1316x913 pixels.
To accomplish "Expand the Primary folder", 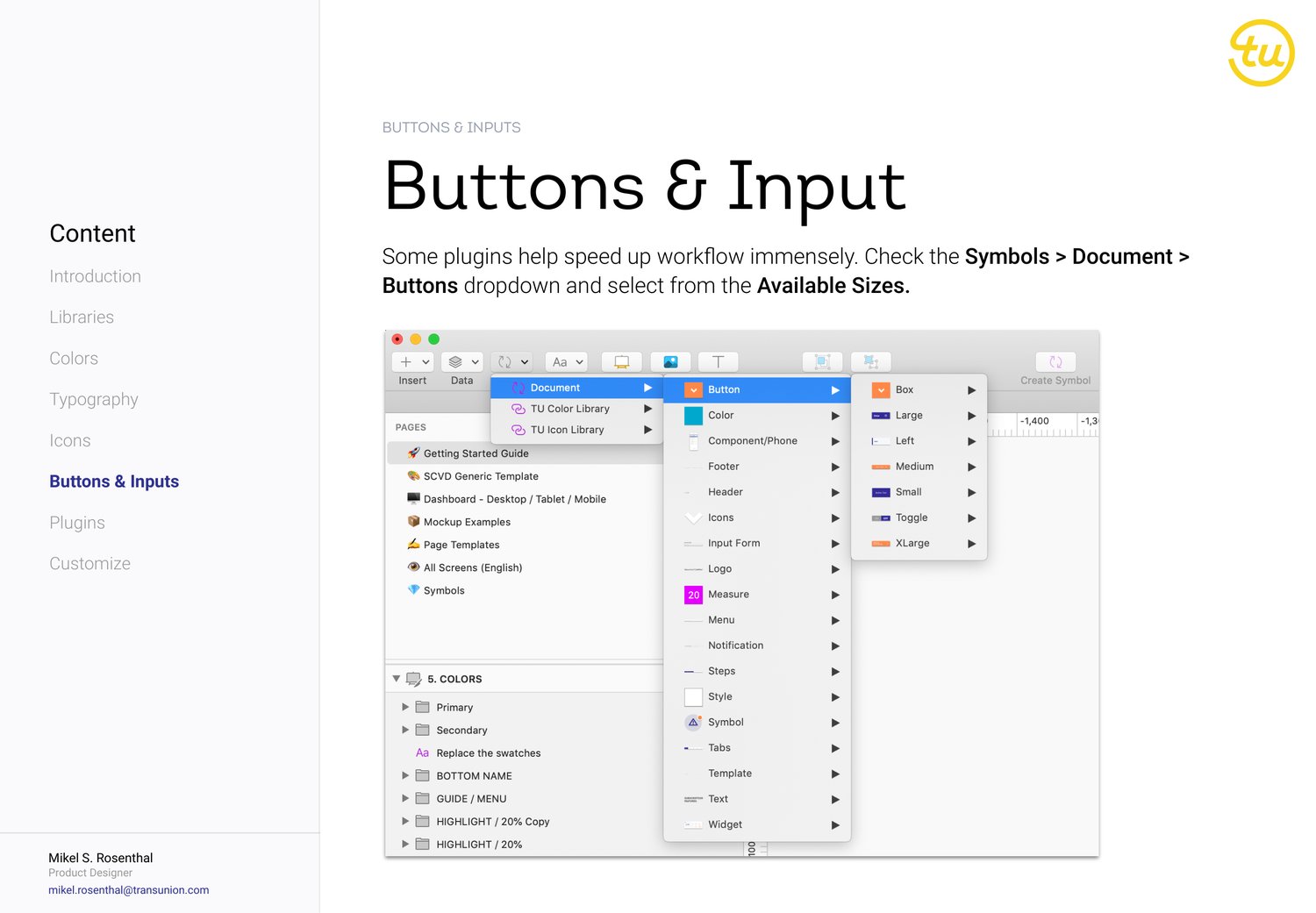I will (405, 707).
